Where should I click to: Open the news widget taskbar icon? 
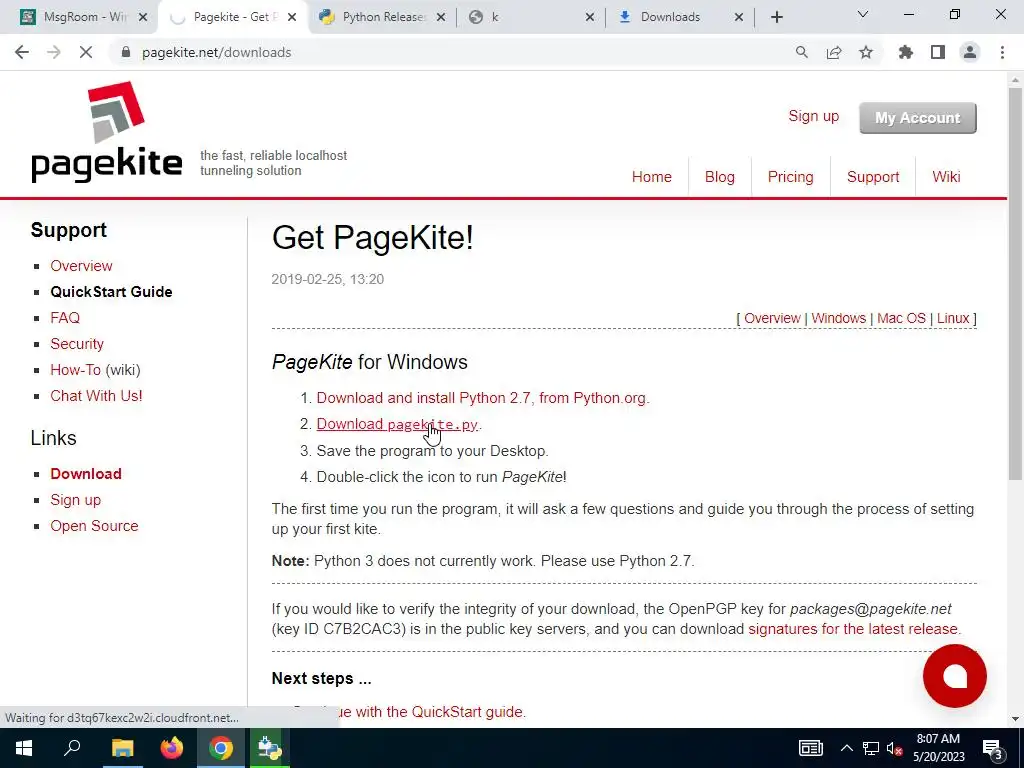pos(811,748)
